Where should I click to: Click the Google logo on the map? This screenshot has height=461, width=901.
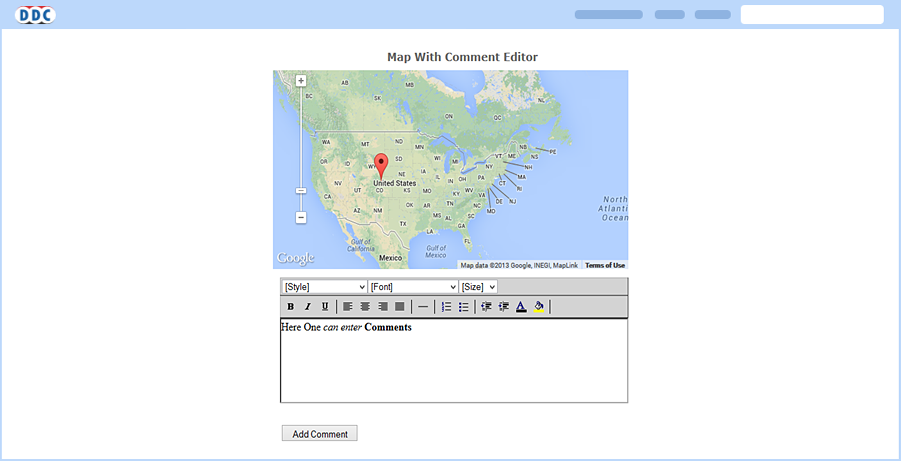295,258
